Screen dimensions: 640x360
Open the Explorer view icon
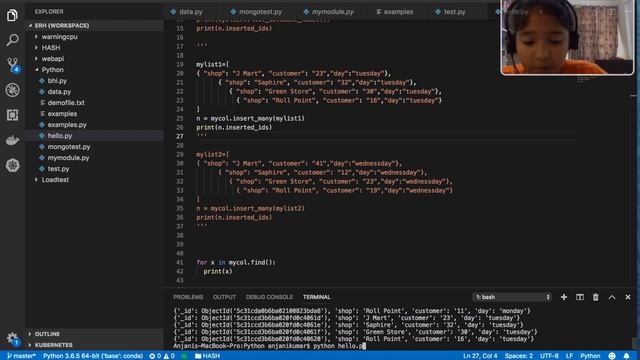[12, 16]
